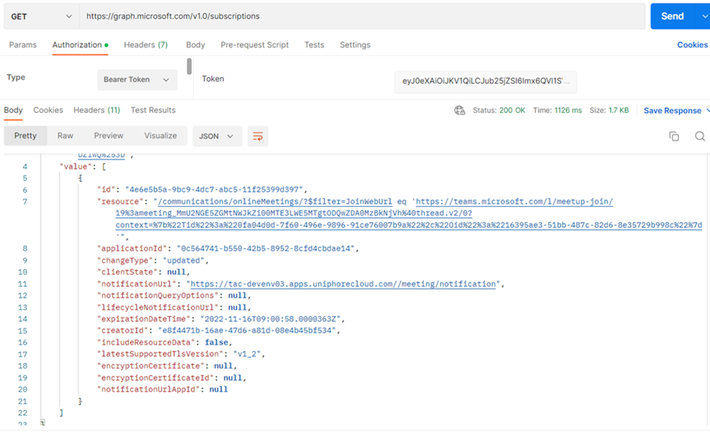Toggle line wrap in the response viewer
The width and height of the screenshot is (710, 434).
coord(258,136)
